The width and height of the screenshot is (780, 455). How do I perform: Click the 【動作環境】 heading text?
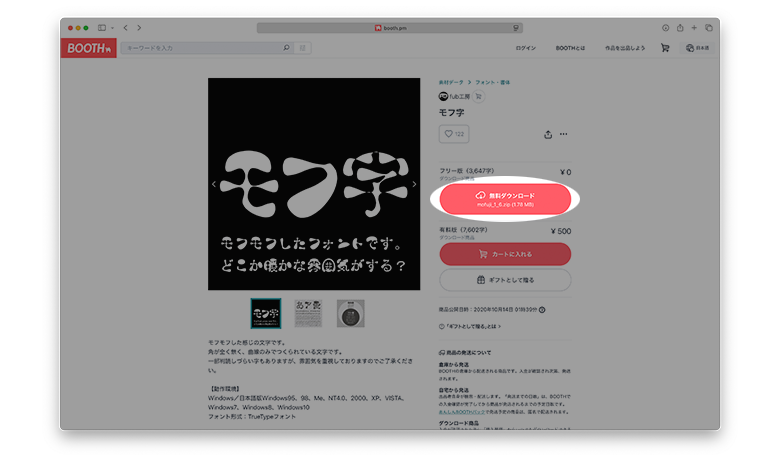click(223, 389)
